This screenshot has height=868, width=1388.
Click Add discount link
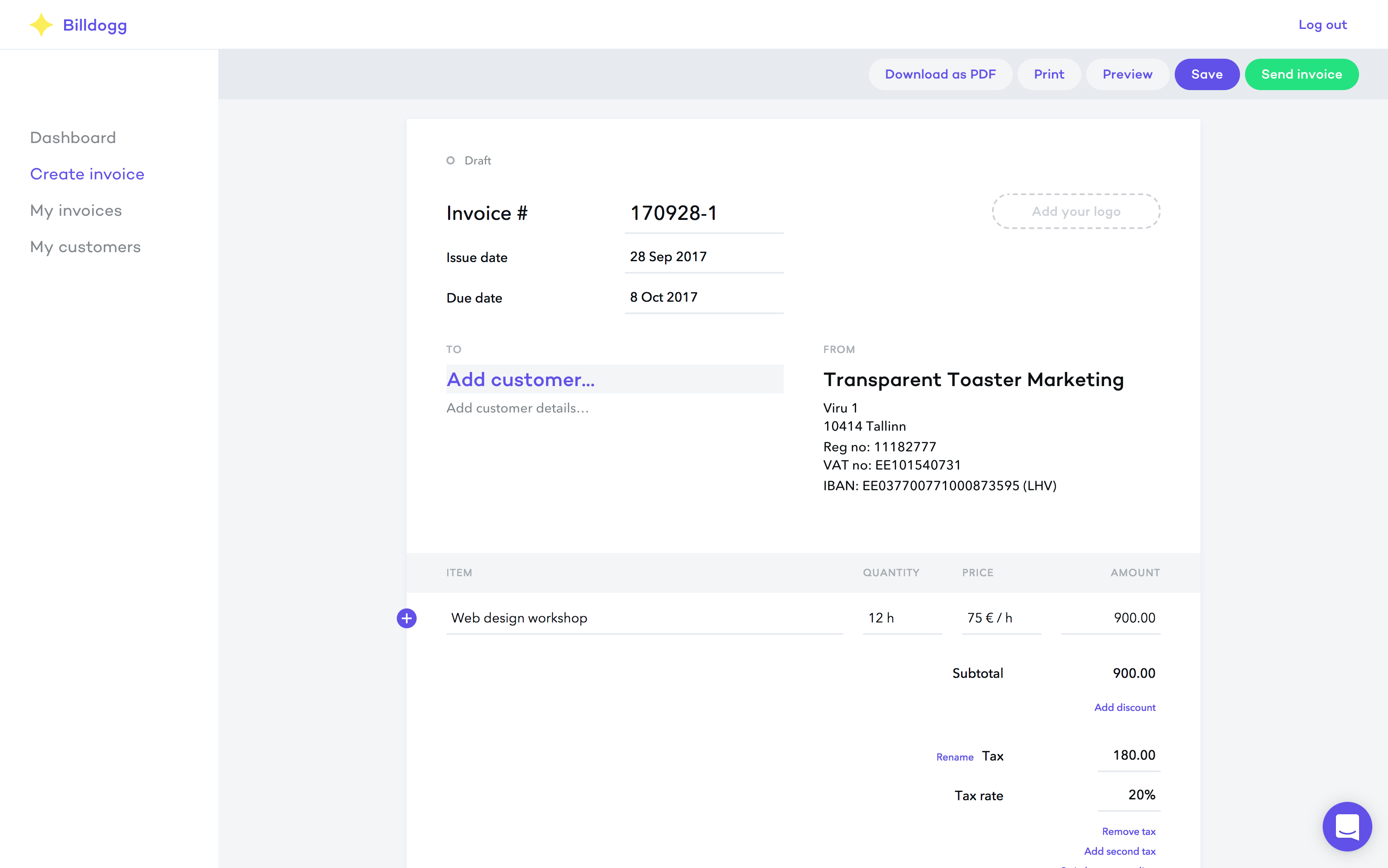tap(1124, 707)
